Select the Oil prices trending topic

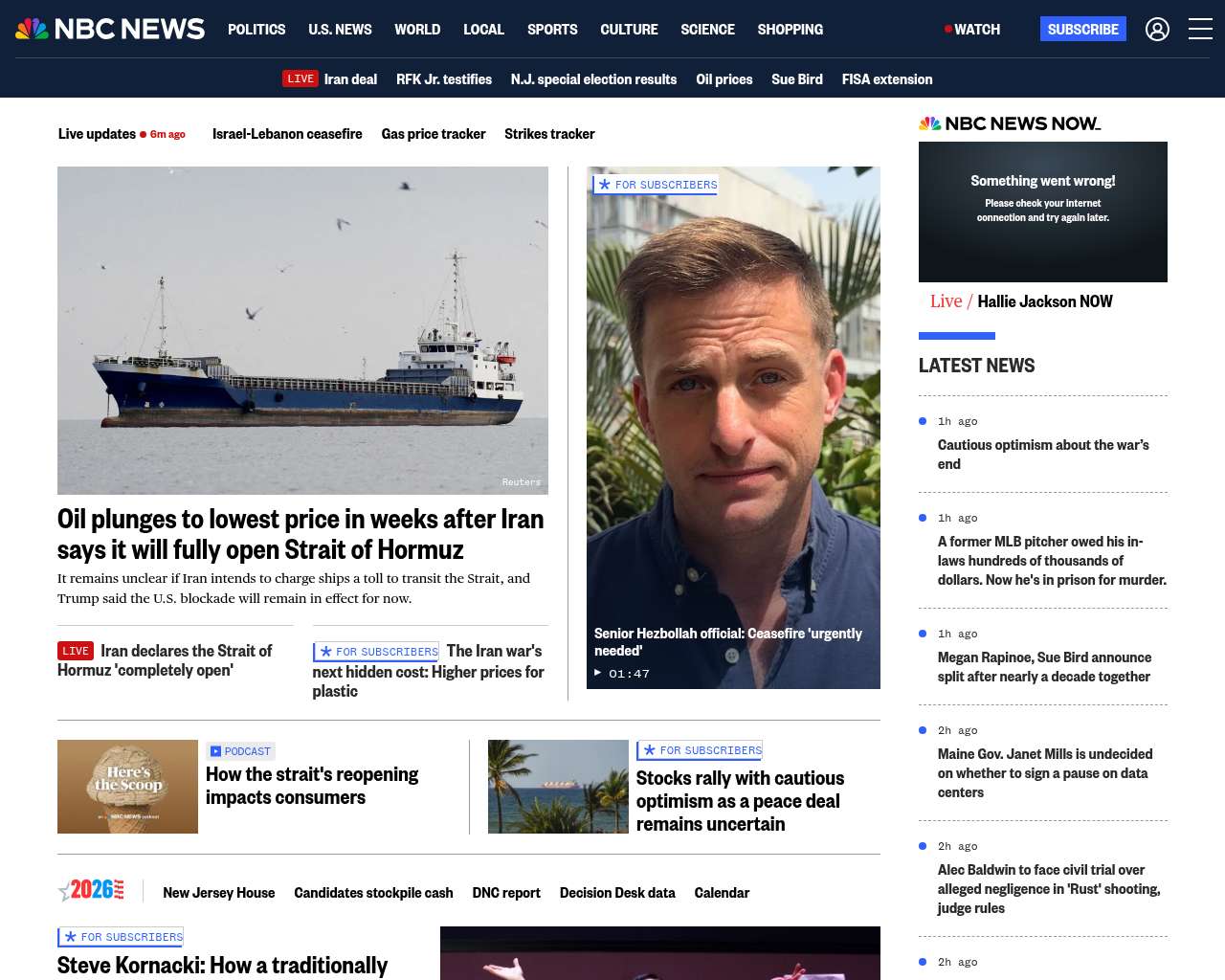[724, 79]
